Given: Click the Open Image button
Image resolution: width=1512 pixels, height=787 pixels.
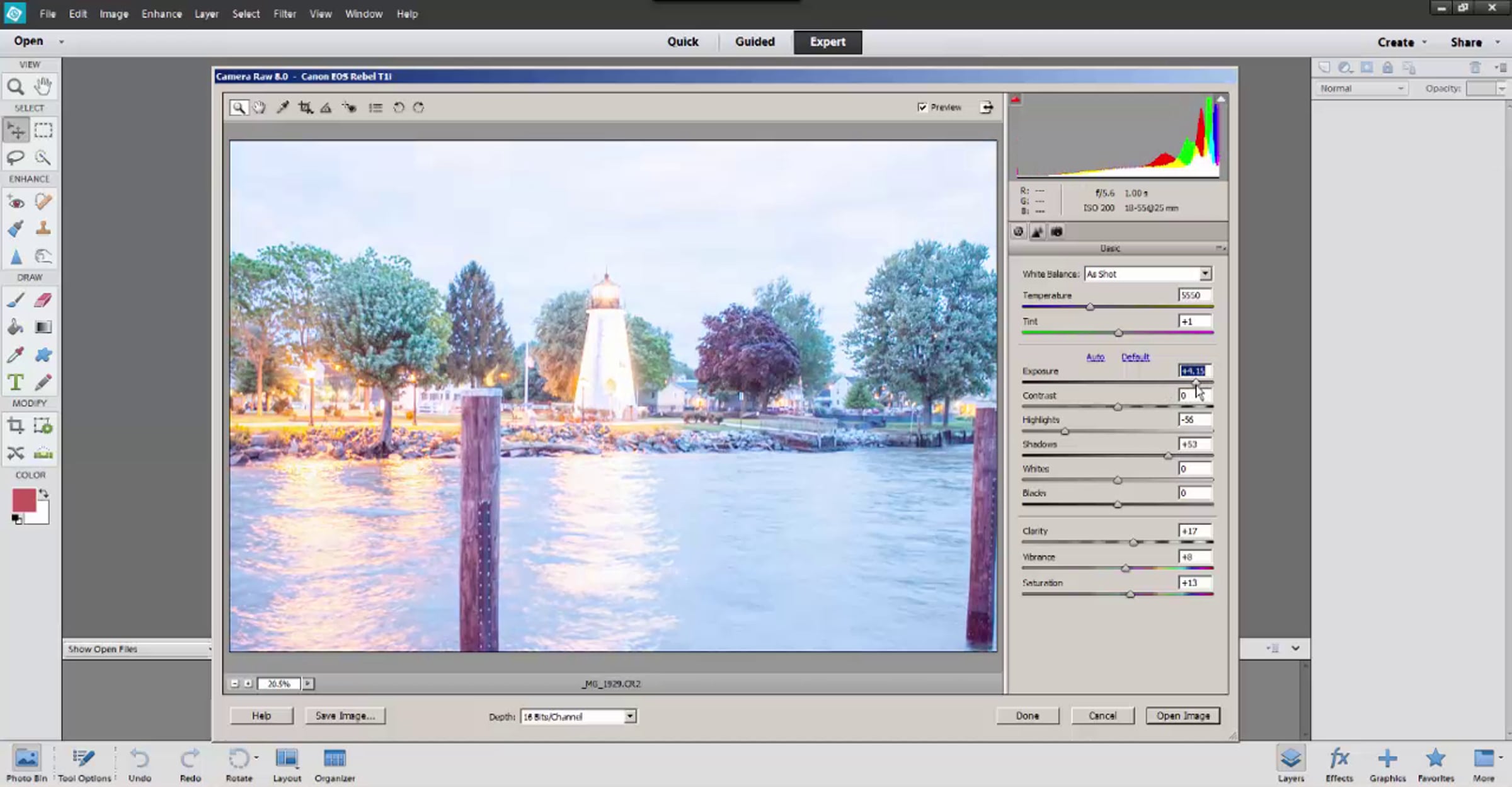Looking at the screenshot, I should click(1183, 716).
